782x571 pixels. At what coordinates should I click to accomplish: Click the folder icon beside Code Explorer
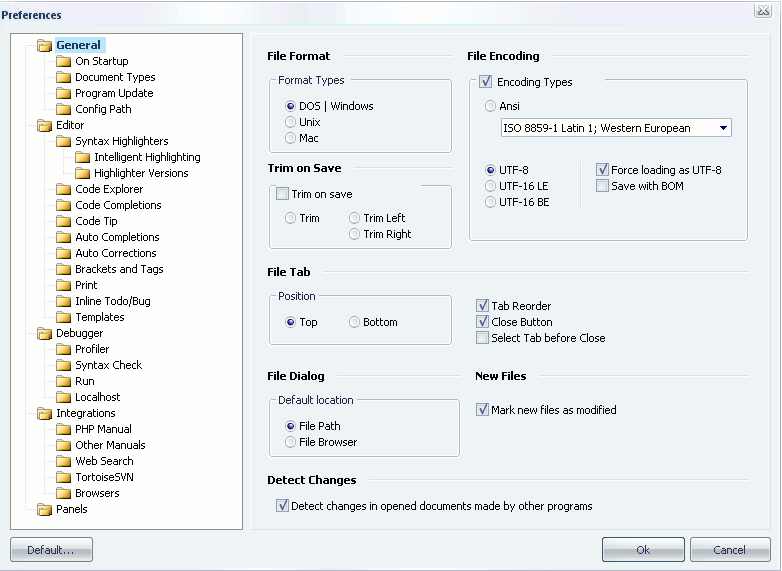coord(63,189)
